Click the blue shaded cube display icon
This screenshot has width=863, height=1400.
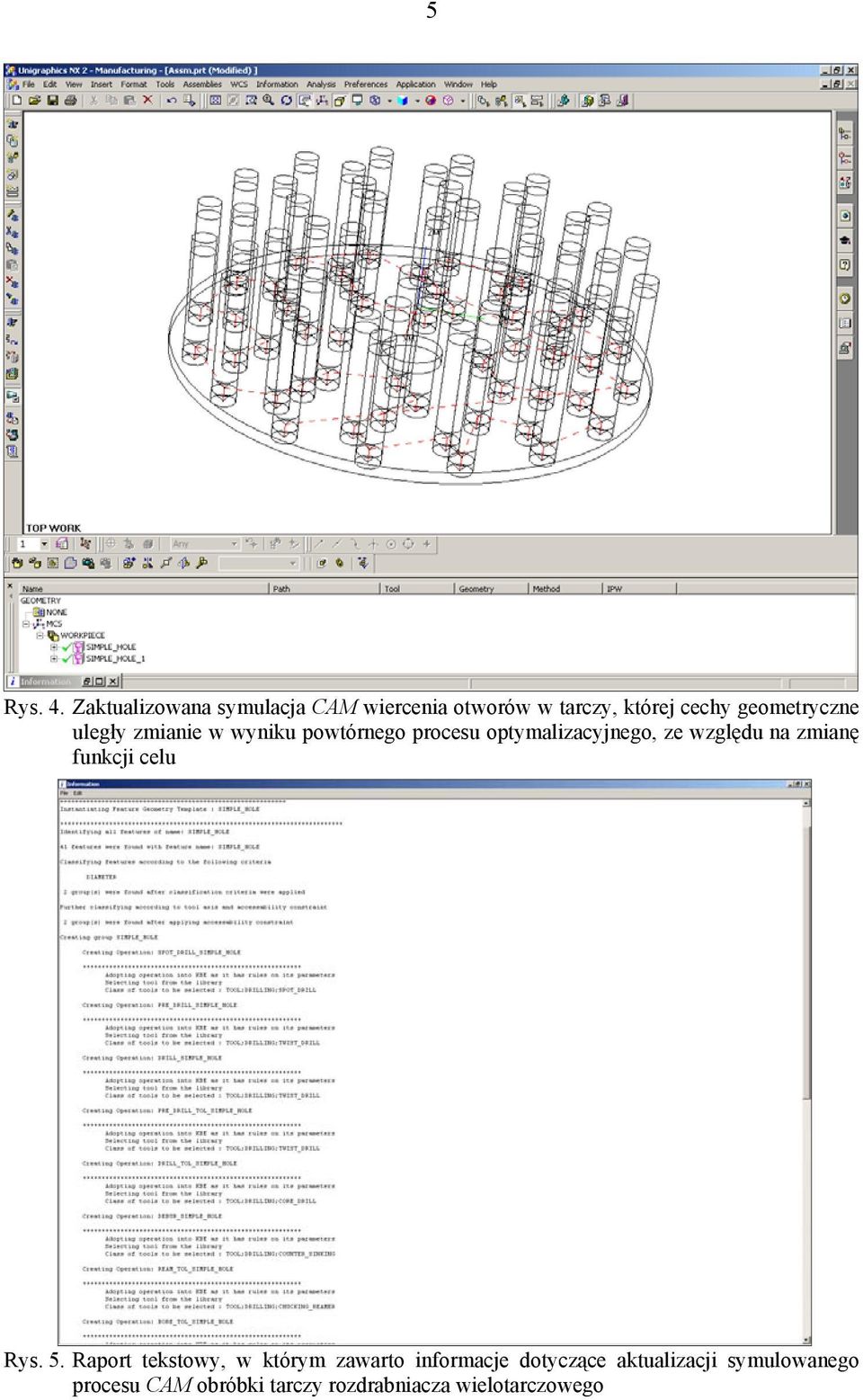click(x=403, y=101)
